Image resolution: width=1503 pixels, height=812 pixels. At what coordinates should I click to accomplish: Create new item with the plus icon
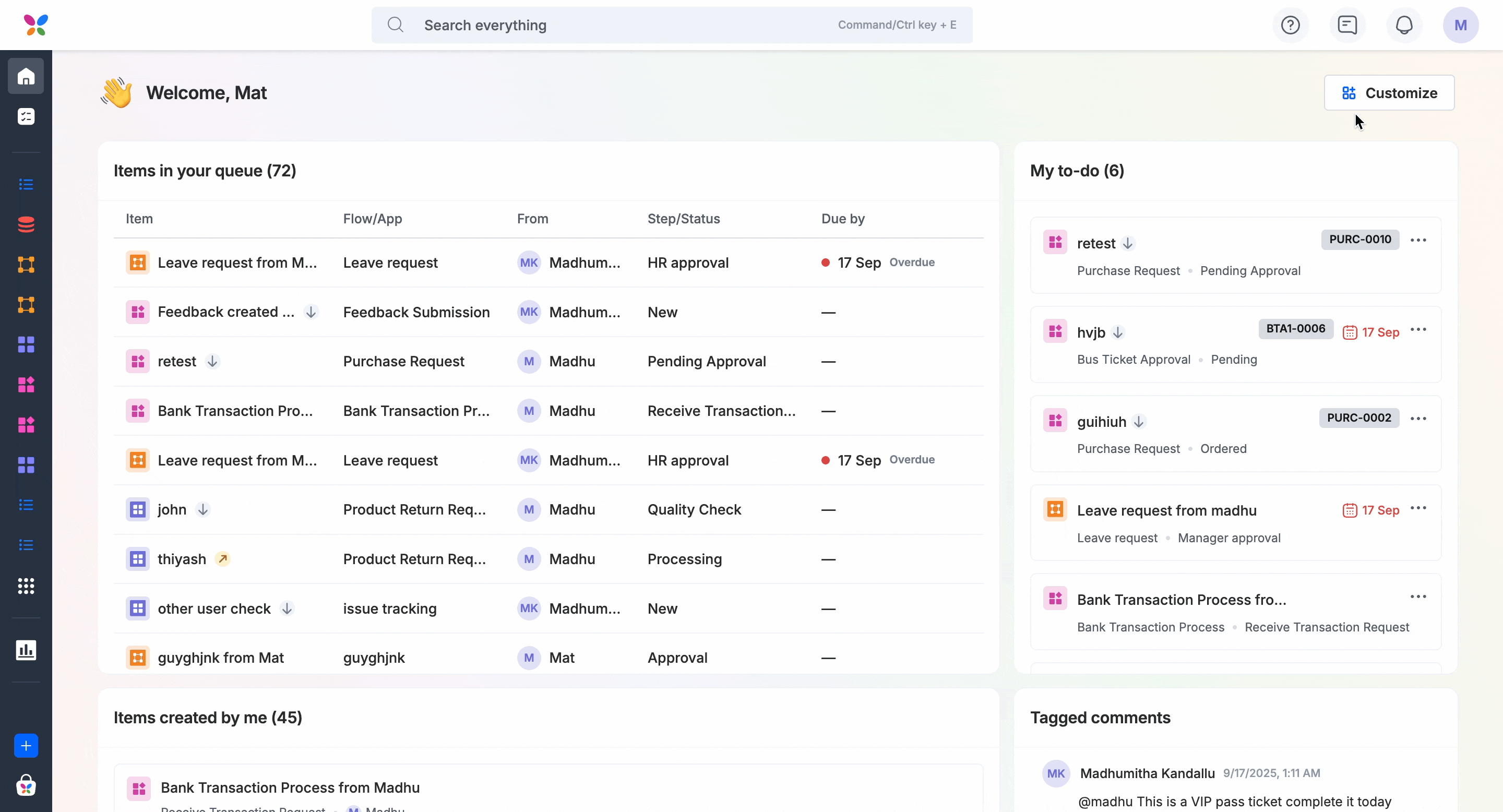click(26, 745)
